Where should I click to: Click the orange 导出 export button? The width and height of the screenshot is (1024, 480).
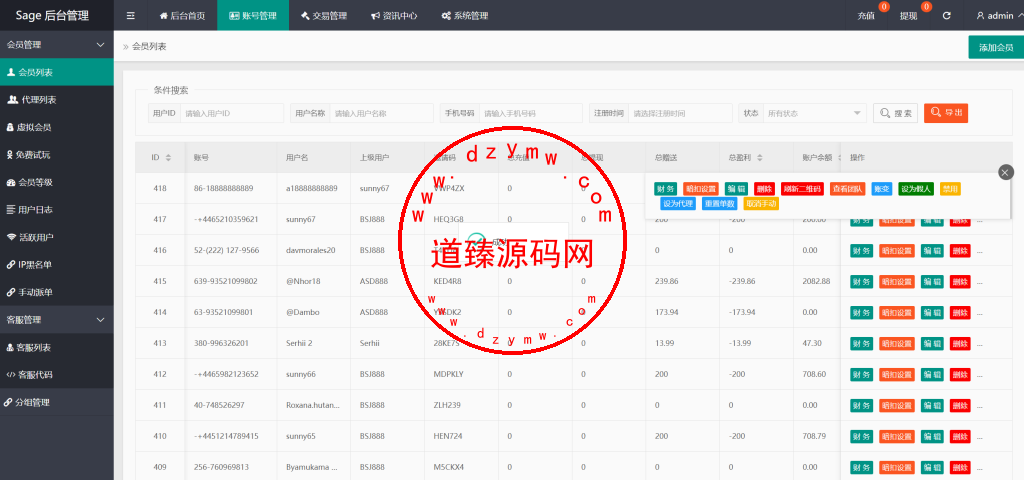pos(946,113)
